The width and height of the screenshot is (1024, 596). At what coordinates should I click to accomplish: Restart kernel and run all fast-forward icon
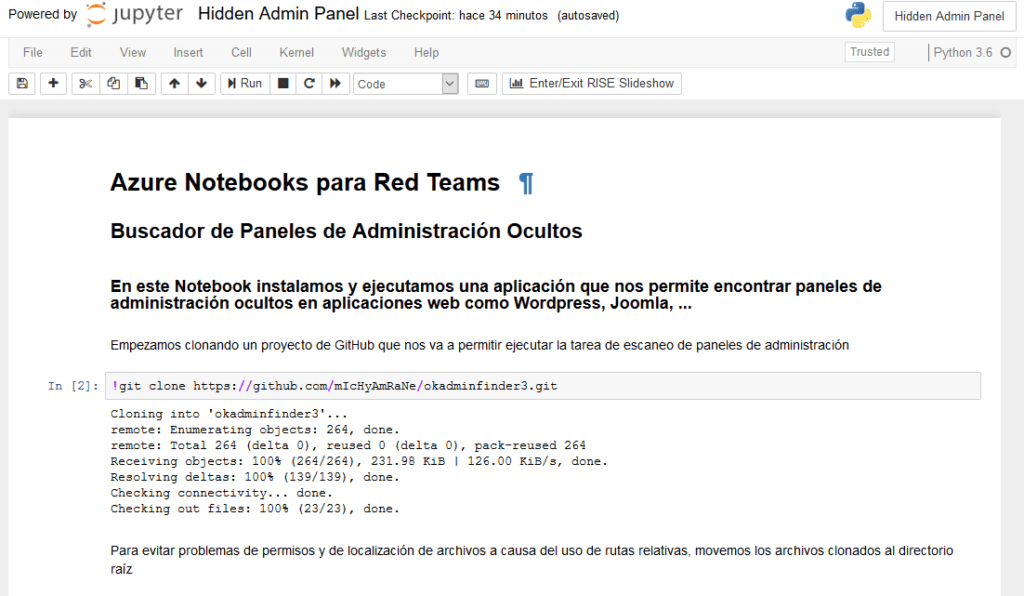click(x=336, y=84)
